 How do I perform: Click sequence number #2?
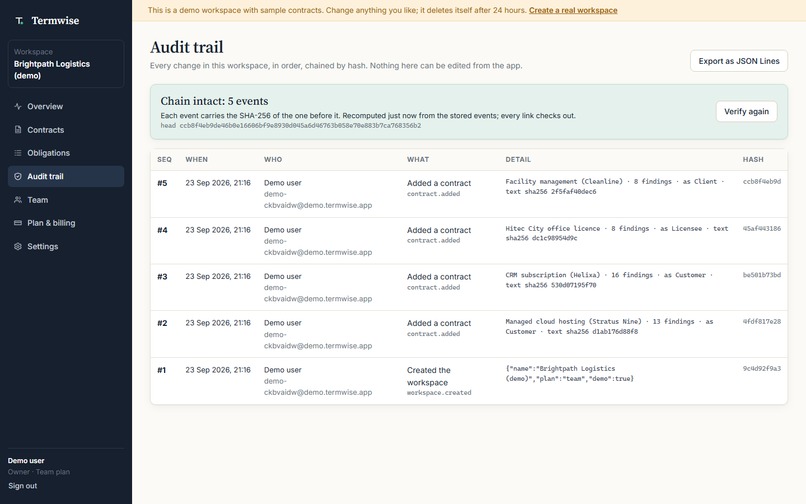coord(162,323)
